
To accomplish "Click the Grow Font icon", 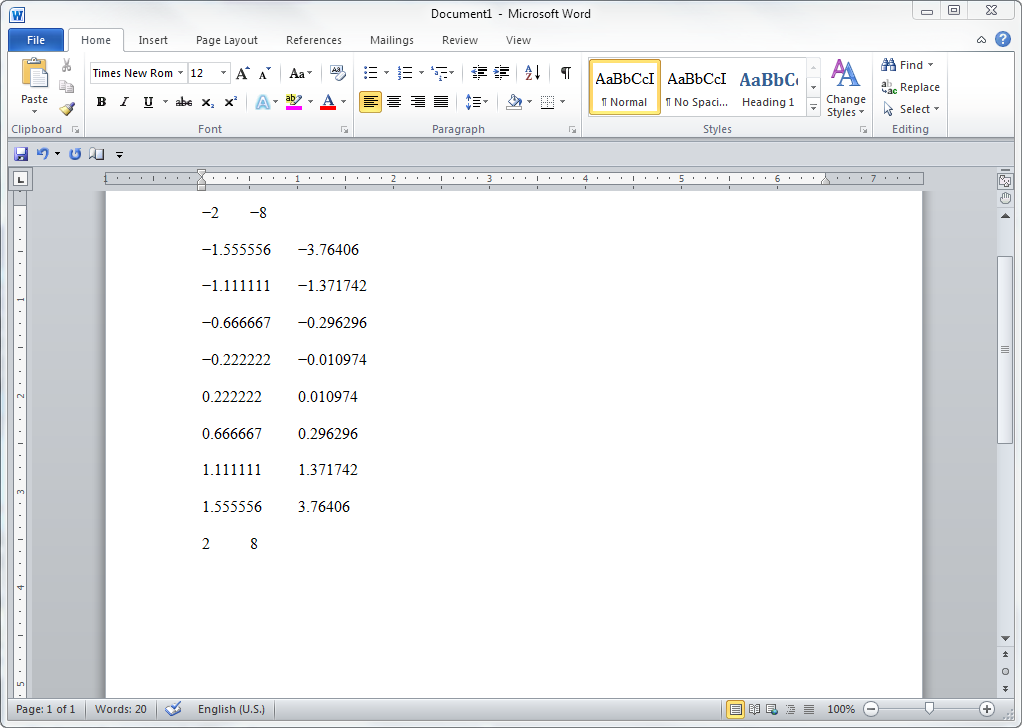I will (x=242, y=73).
